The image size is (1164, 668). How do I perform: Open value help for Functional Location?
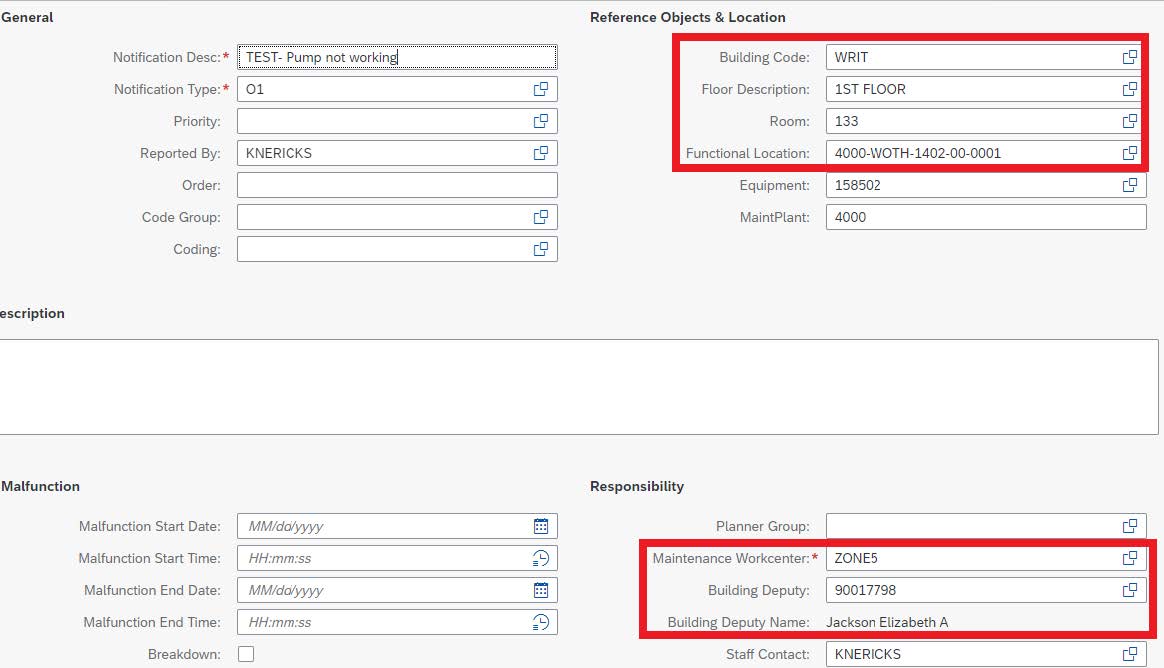[1130, 153]
